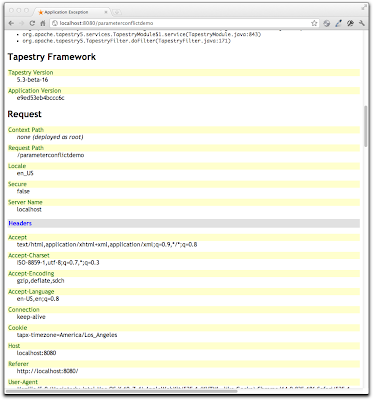Click the horizontal scrollbar at the bottom
Screen dimensions: 373x400
[x=122, y=391]
